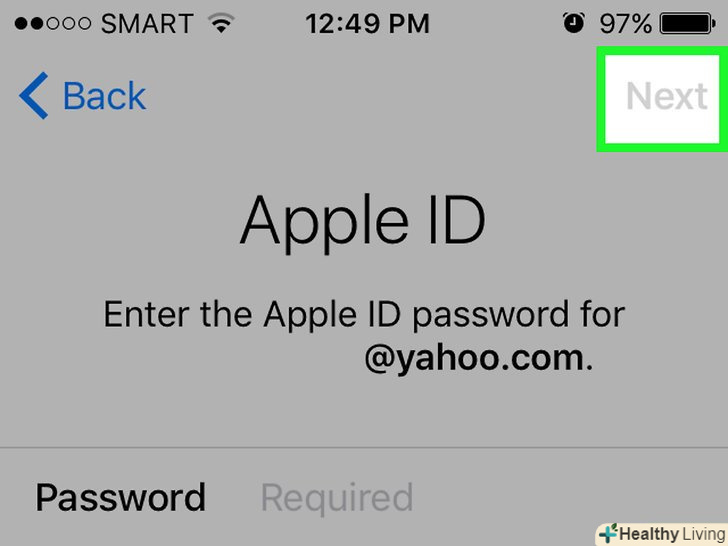
Task: Tap the Apple ID heading
Action: pos(363,221)
